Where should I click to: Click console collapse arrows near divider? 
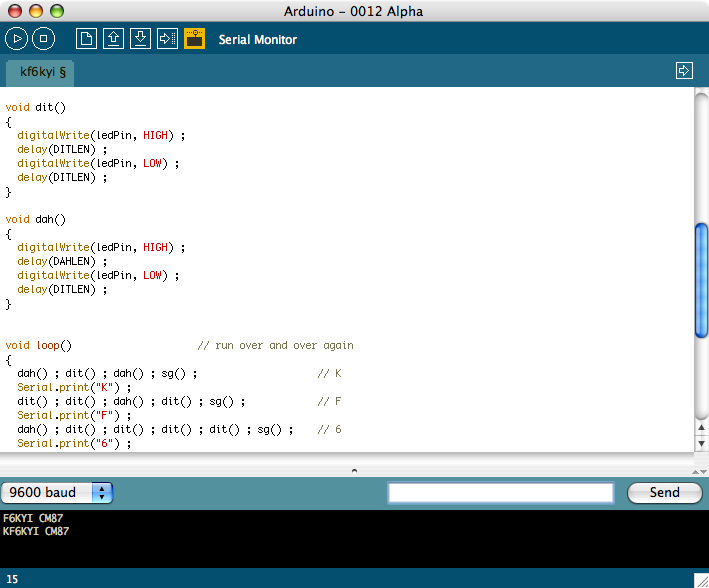699,471
